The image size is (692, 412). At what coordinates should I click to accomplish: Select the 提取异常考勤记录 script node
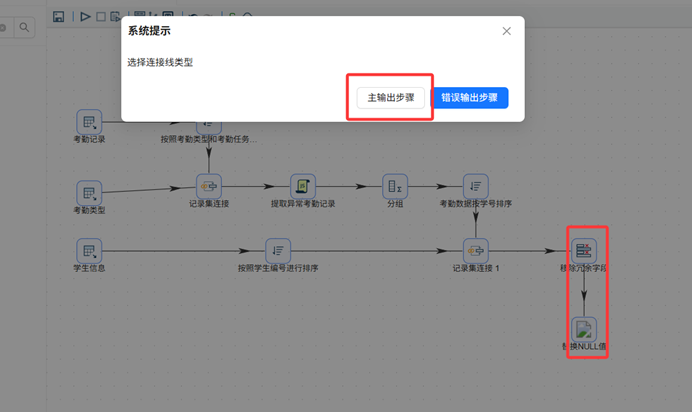point(303,187)
